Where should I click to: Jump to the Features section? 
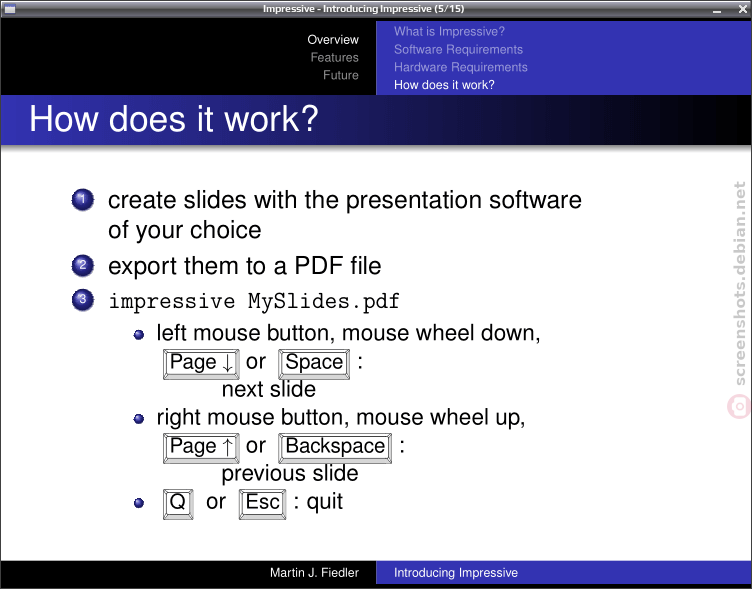pos(334,57)
